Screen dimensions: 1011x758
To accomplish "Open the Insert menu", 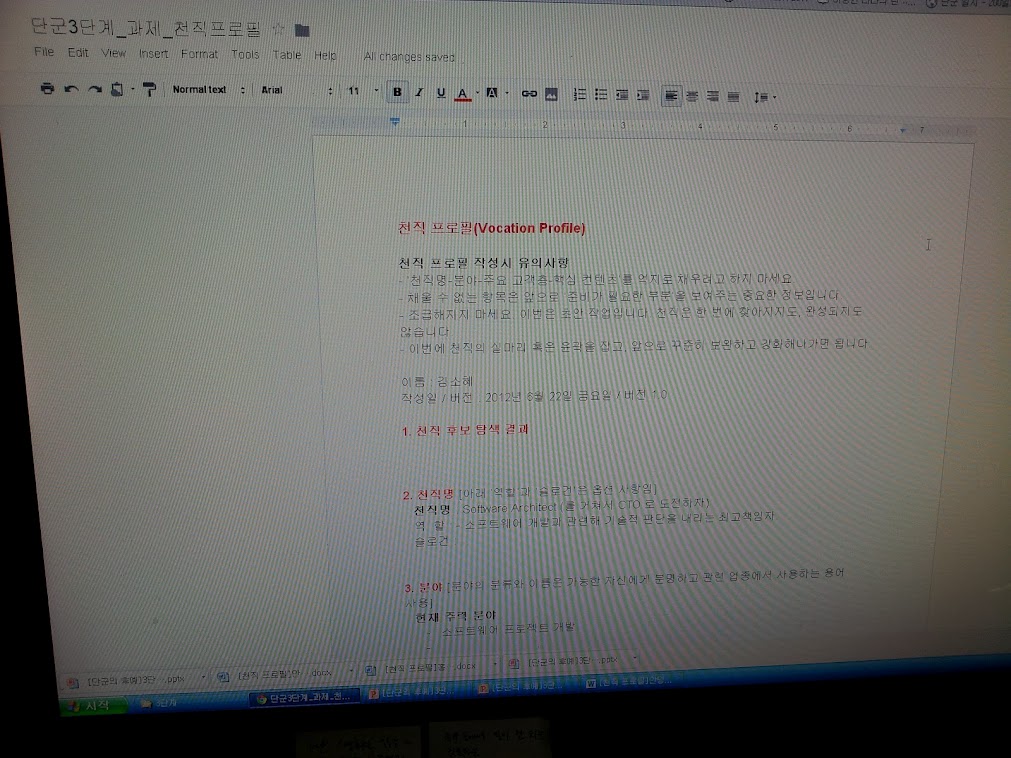I will tap(153, 54).
